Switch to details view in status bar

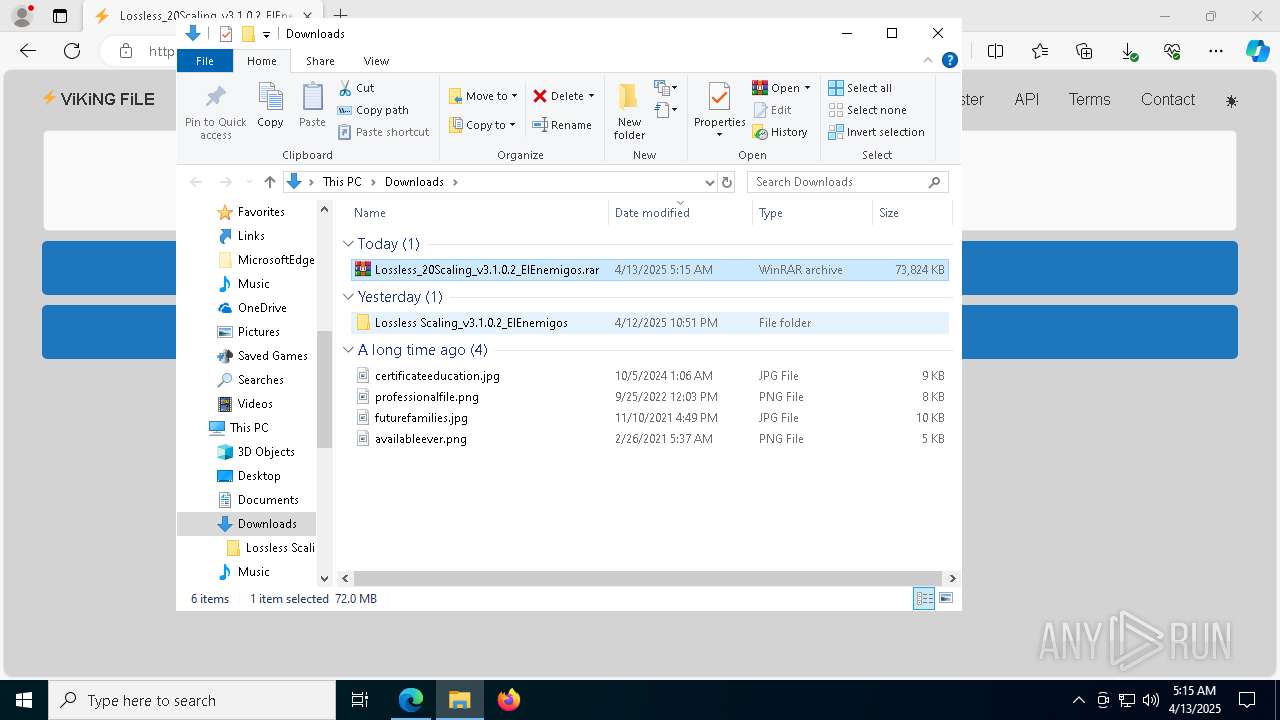[924, 598]
